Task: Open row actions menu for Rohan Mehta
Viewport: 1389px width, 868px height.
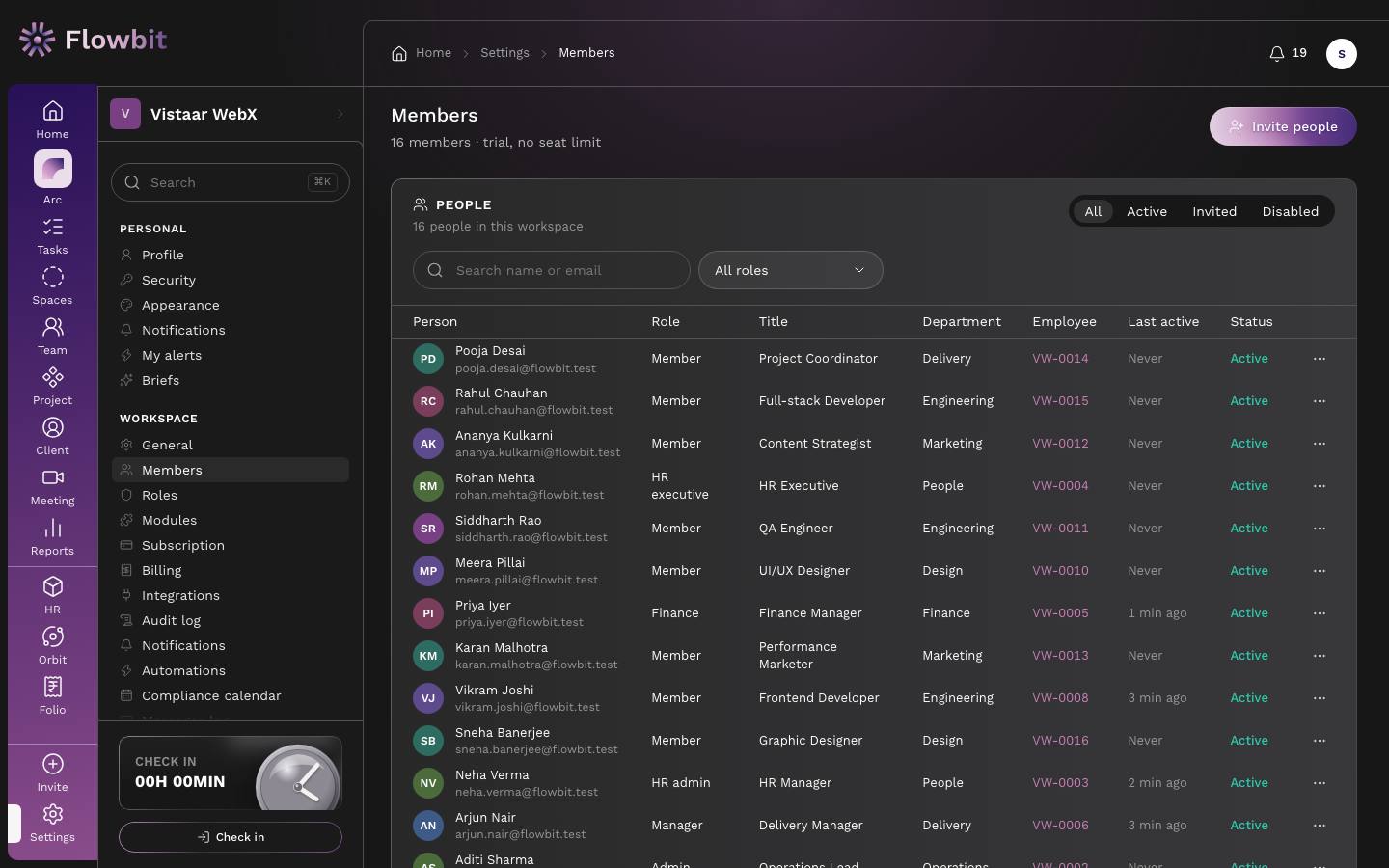Action: click(x=1320, y=486)
